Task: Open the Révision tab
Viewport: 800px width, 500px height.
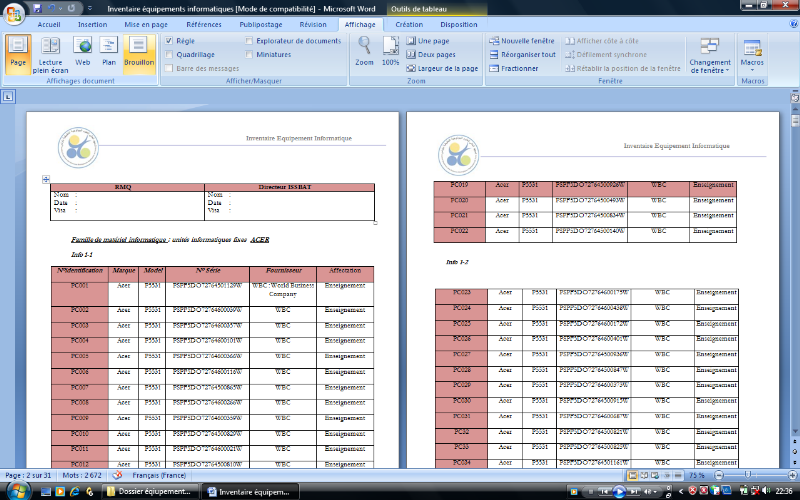Action: [313, 24]
